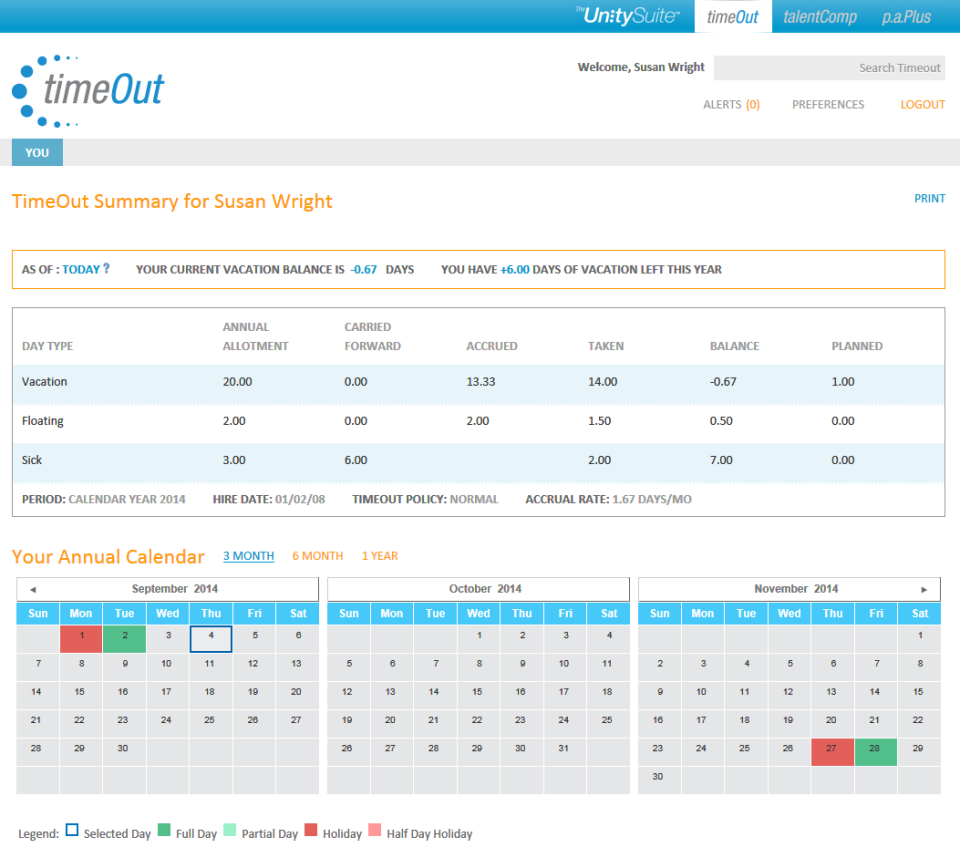The height and width of the screenshot is (868, 960).
Task: Click the Selected Day legend icon
Action: coord(71,830)
